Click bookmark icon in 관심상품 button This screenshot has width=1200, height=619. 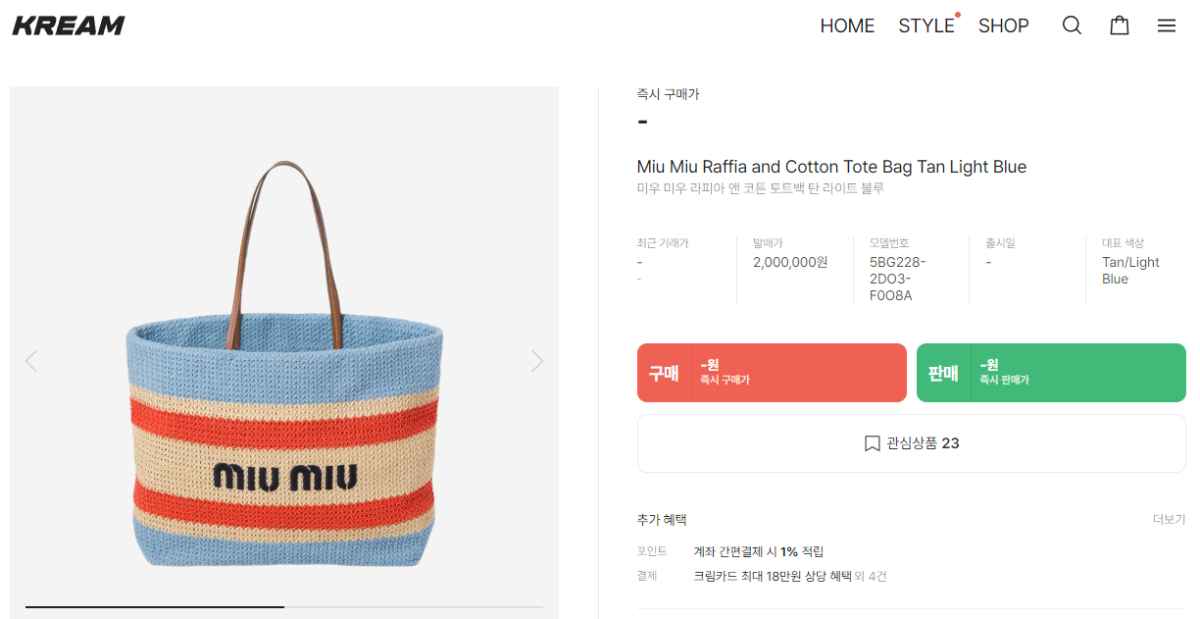tap(872, 443)
